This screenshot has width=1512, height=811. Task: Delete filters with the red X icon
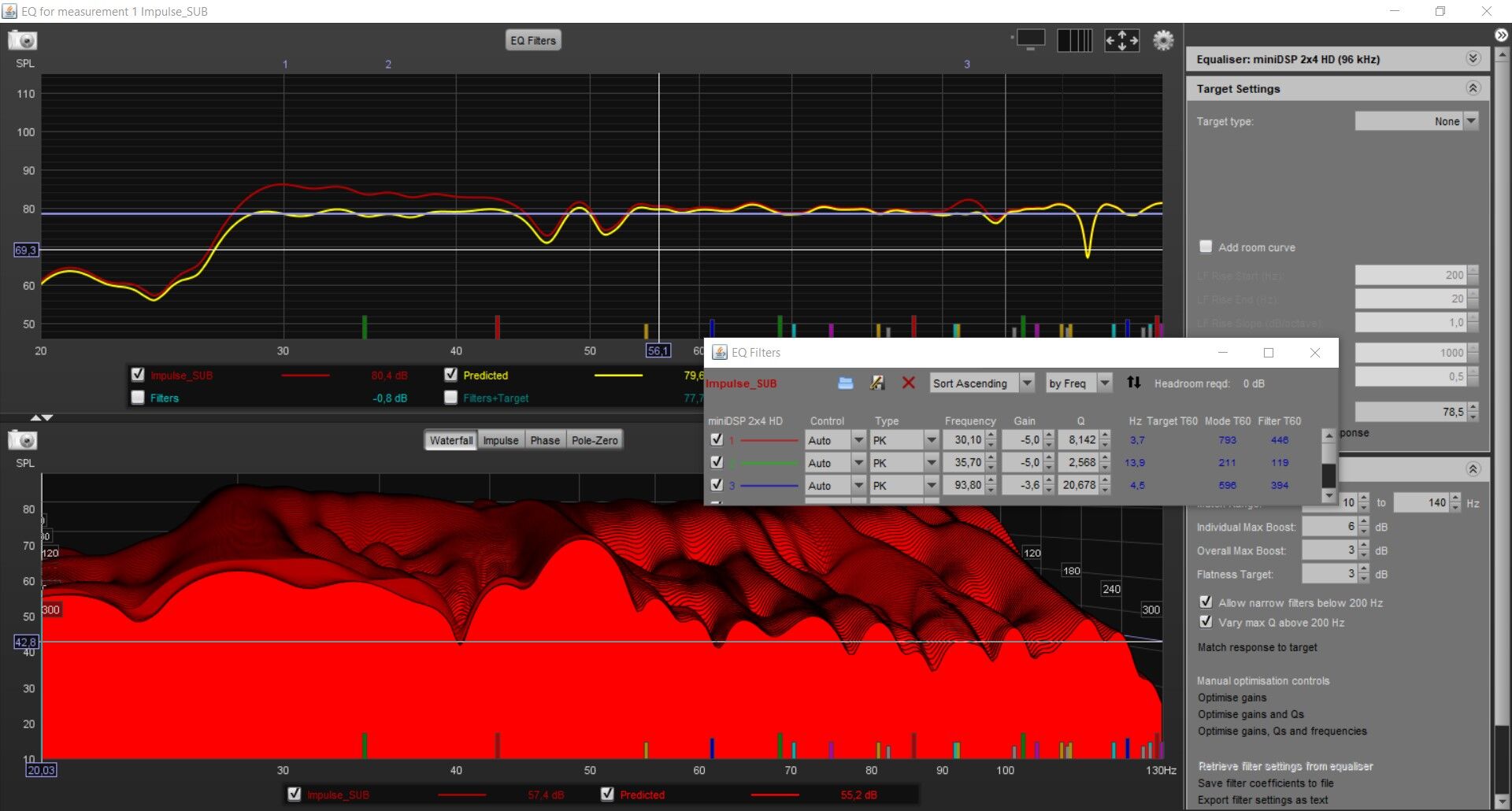pos(908,383)
